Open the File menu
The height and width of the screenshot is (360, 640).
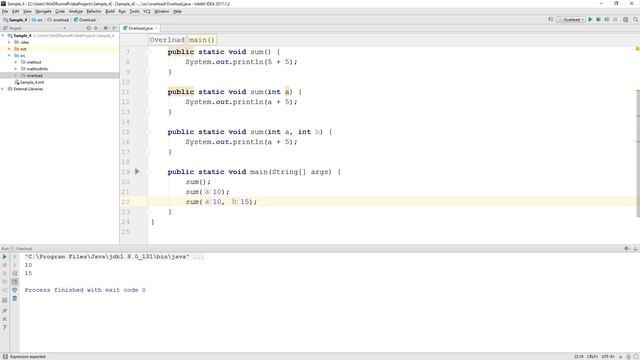click(x=5, y=11)
